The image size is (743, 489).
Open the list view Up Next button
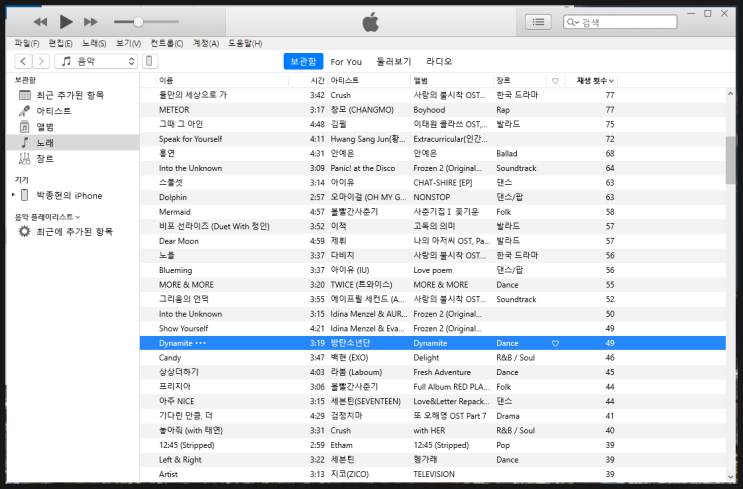click(538, 22)
